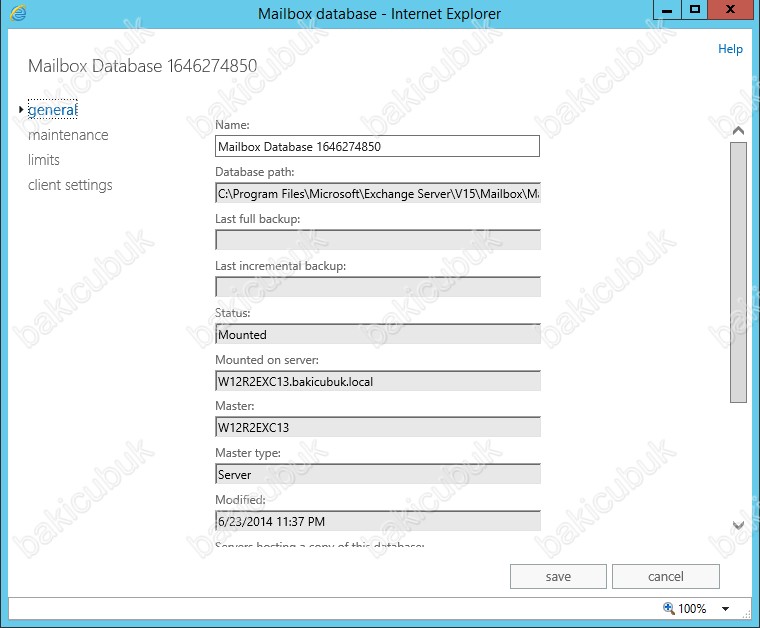This screenshot has height=628, width=760.
Task: Click the Master field W12R2EXC13
Action: tap(377, 427)
